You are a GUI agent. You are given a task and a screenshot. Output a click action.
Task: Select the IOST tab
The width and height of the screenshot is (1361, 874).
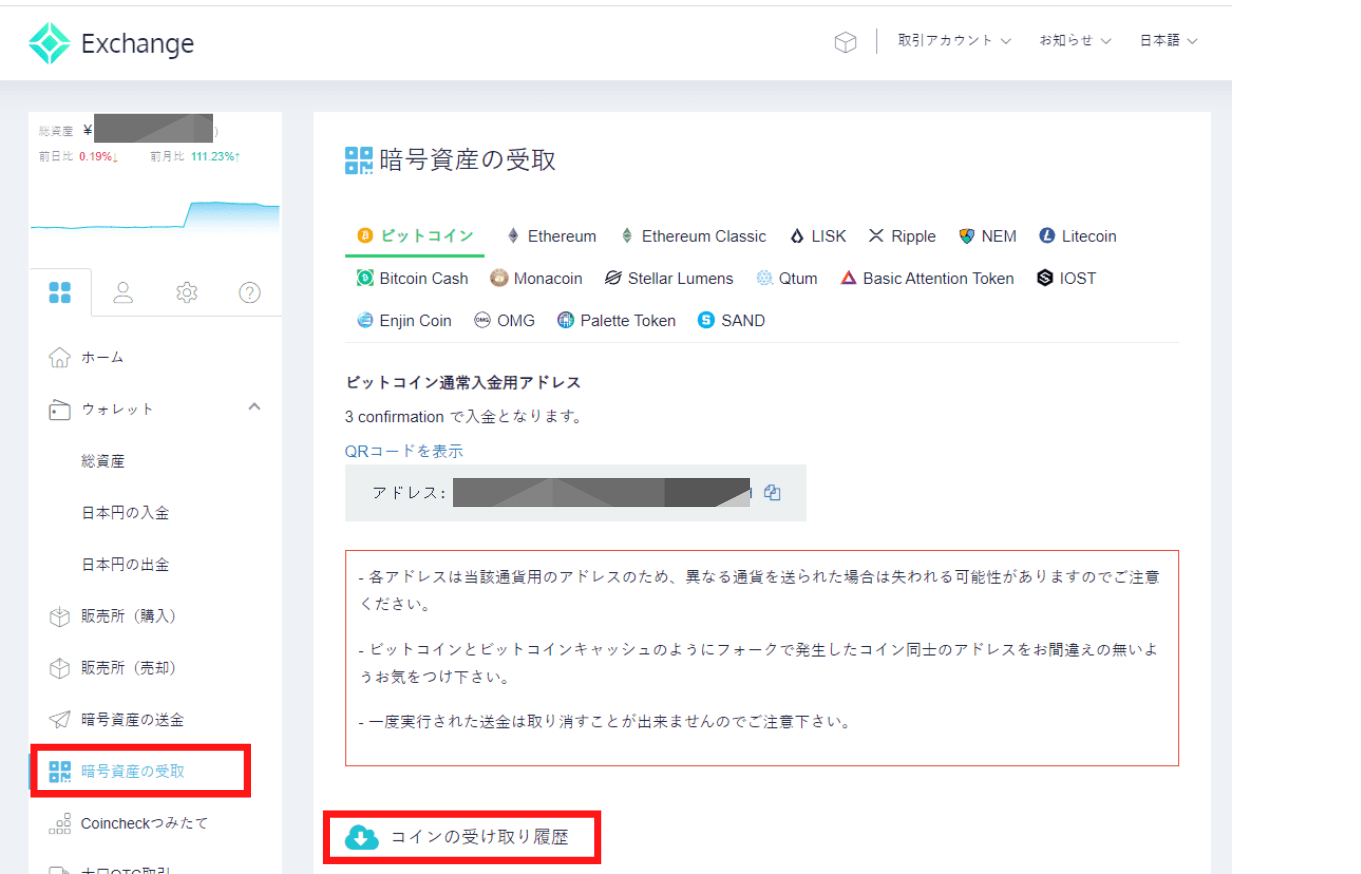[x=1066, y=278]
